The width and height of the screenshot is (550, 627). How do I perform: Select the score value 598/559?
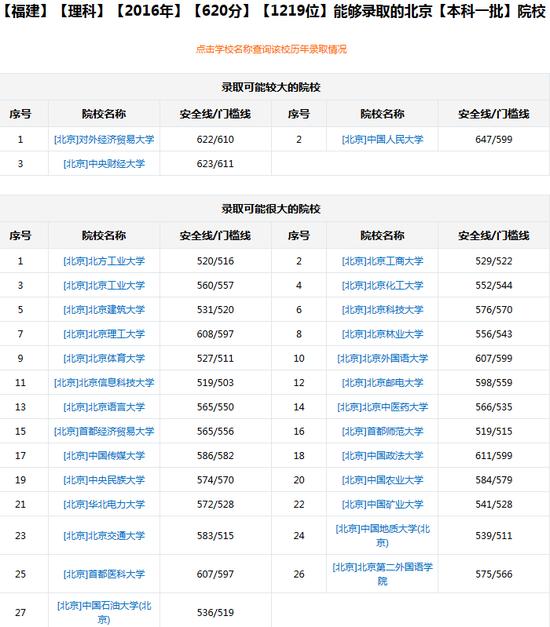pyautogui.click(x=494, y=383)
